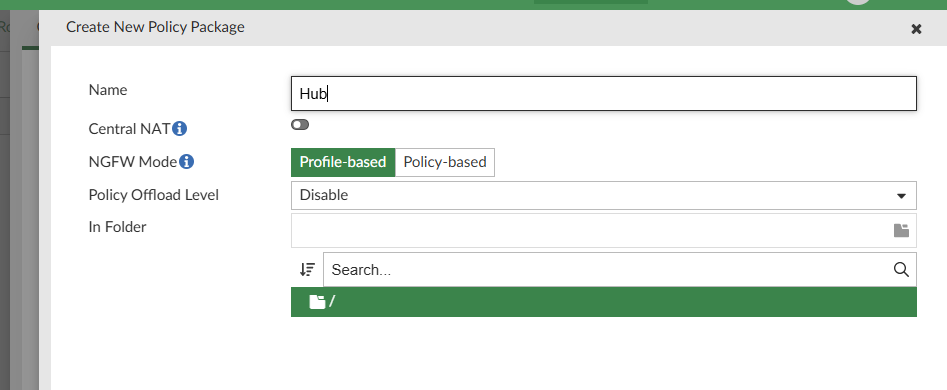Close the Create New Policy Package dialog
The image size is (947, 390).
click(916, 29)
